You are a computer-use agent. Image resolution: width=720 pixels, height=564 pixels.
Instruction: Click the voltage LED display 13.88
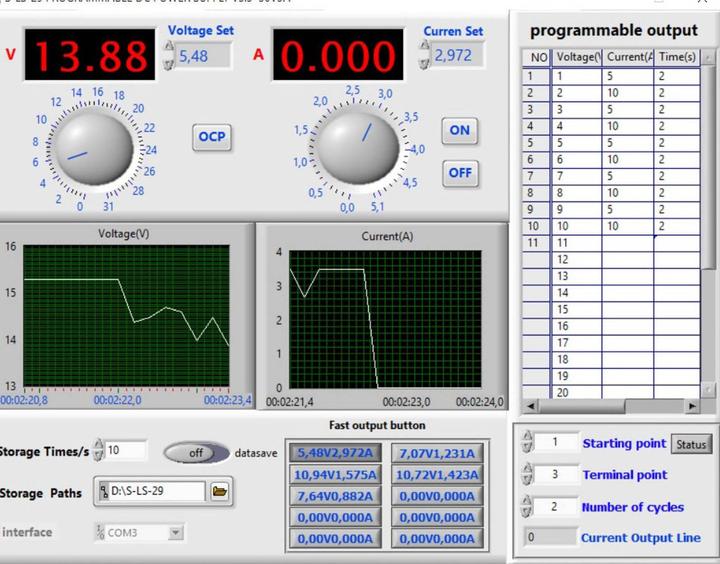(x=90, y=55)
